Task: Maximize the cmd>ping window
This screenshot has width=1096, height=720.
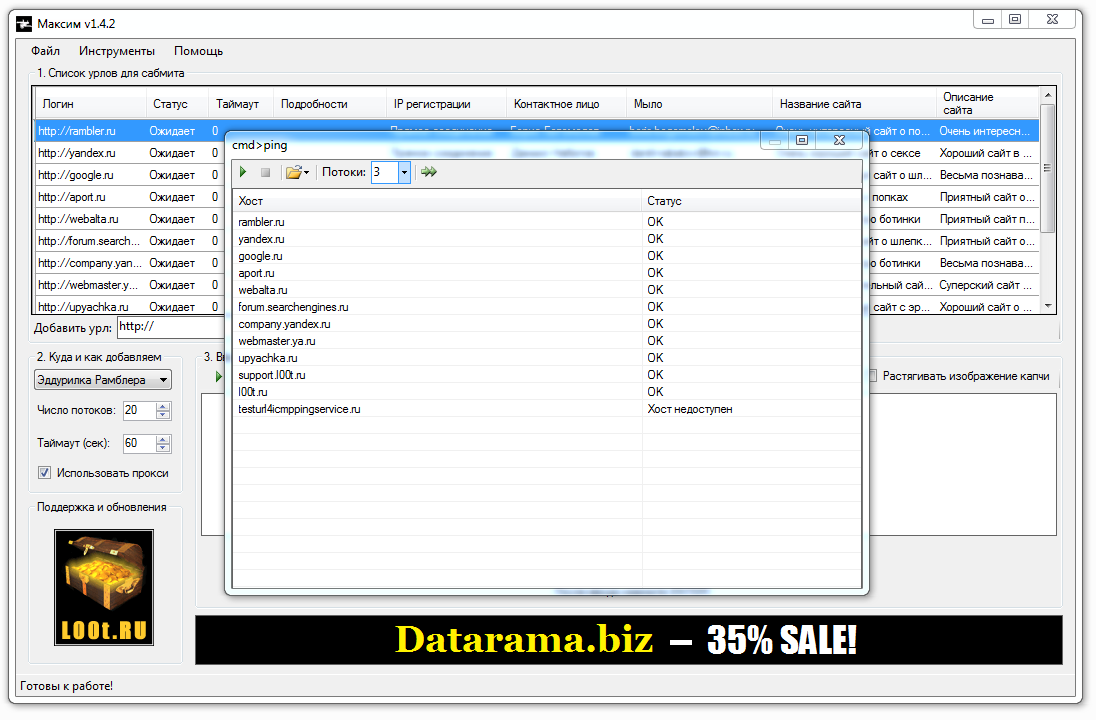Action: click(x=801, y=141)
